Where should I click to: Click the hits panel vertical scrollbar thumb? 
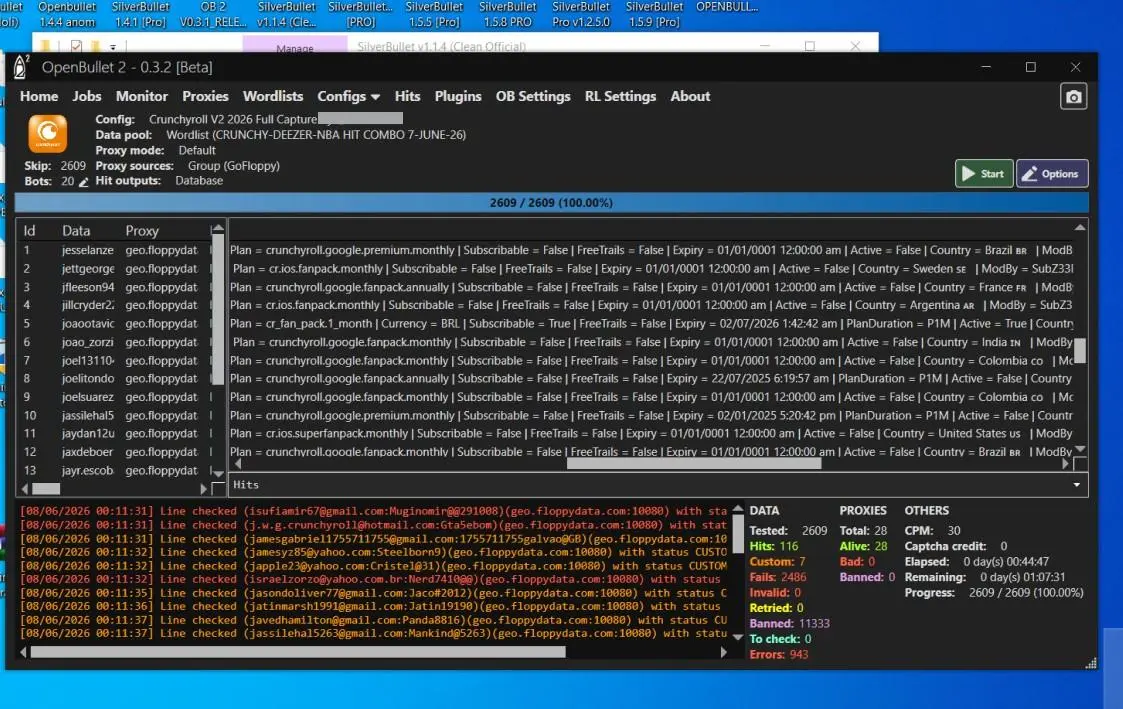(x=1079, y=351)
